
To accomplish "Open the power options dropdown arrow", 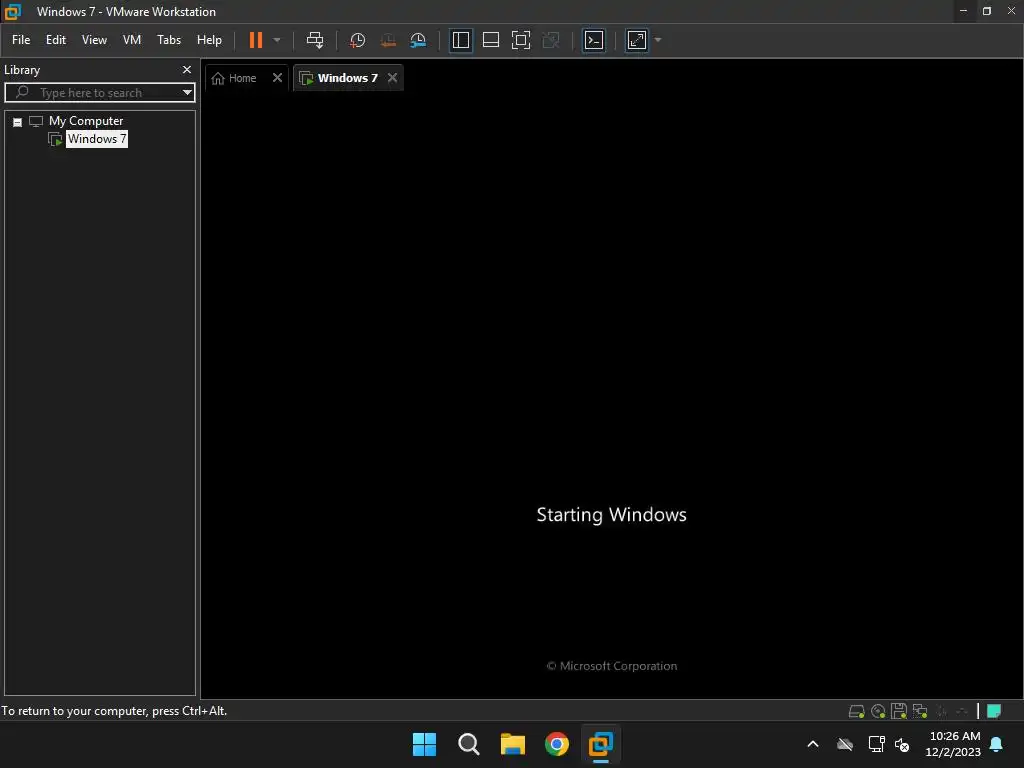I will click(x=277, y=40).
